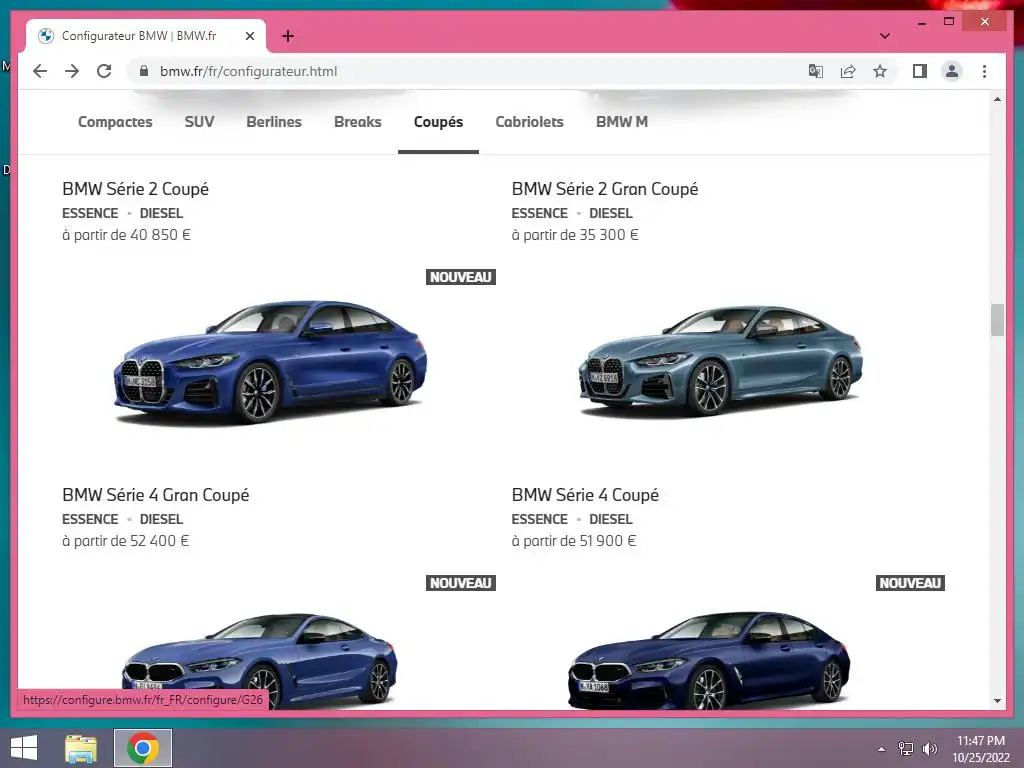Open the volume tray icon
The width and height of the screenshot is (1024, 768).
(x=929, y=748)
